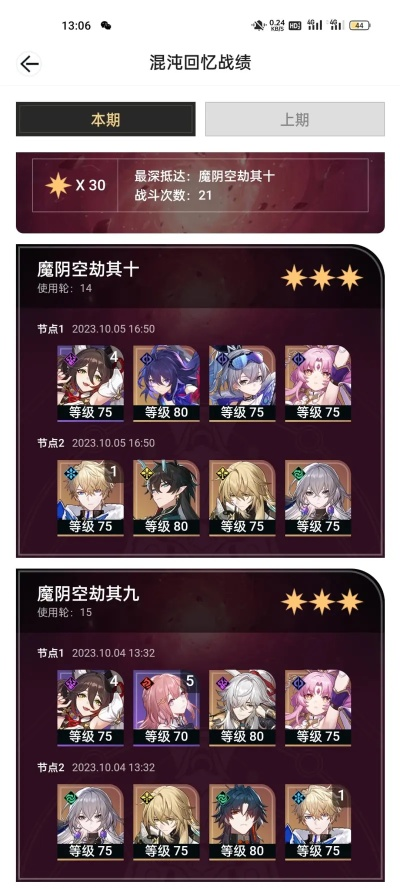Switch to the 本期 tab

pos(105,119)
